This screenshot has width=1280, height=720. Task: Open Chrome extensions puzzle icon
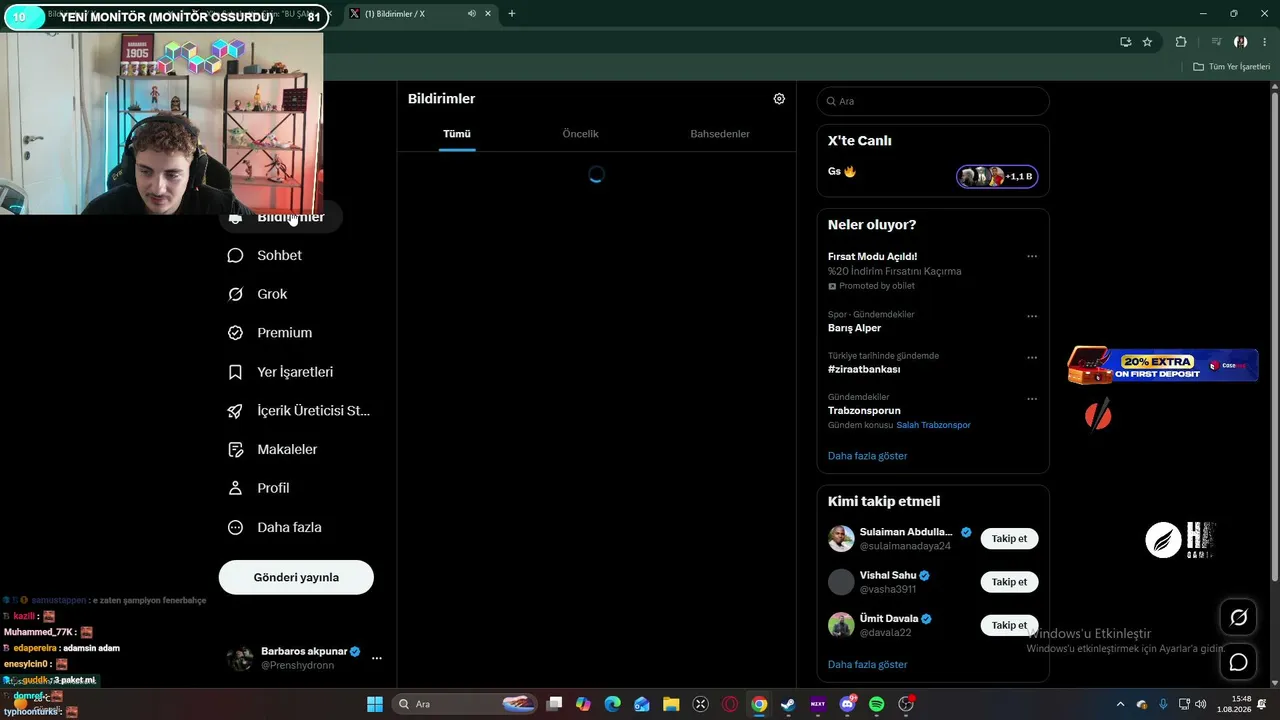[x=1181, y=42]
